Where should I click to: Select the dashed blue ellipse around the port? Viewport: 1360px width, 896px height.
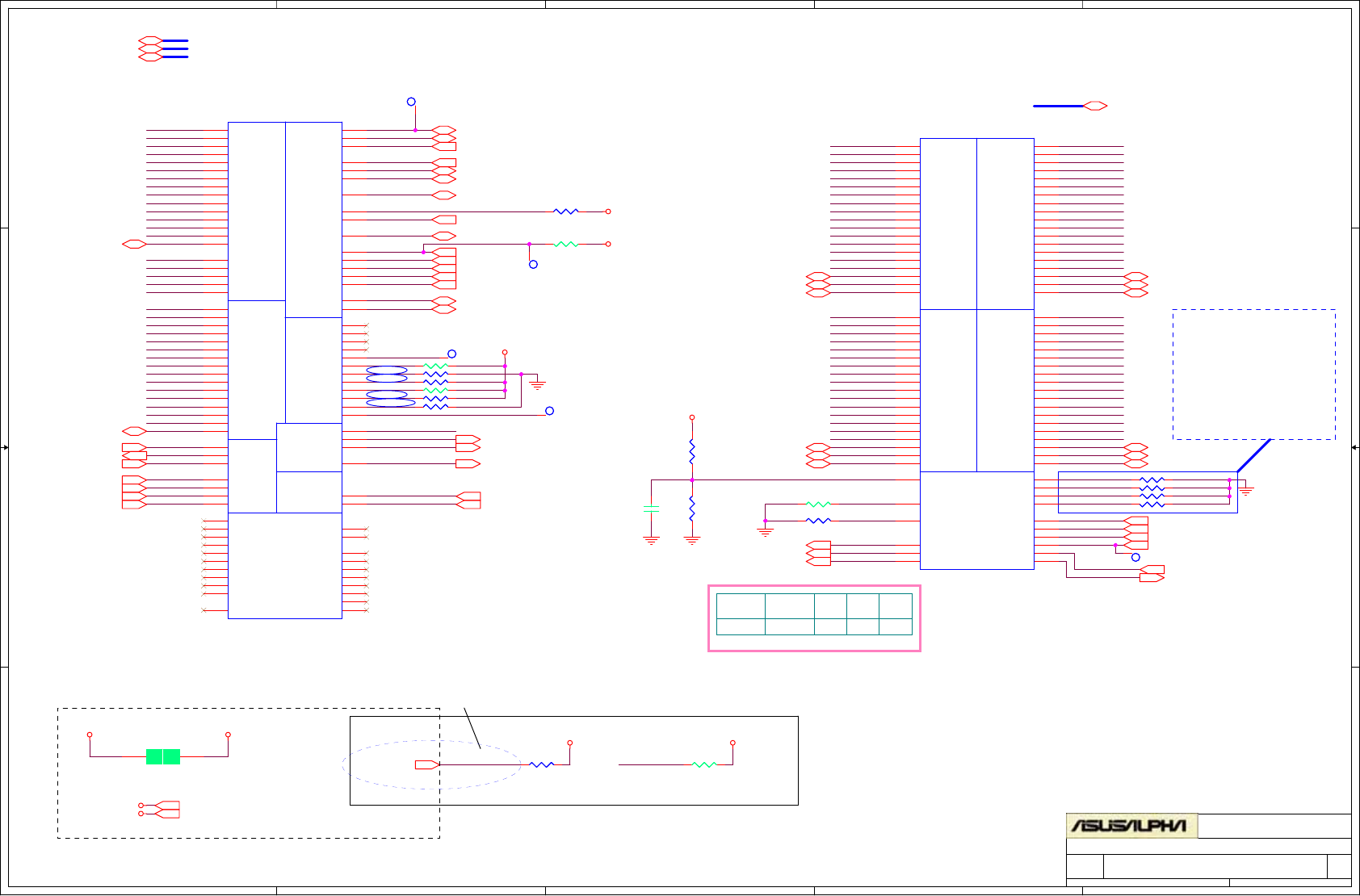point(431,764)
